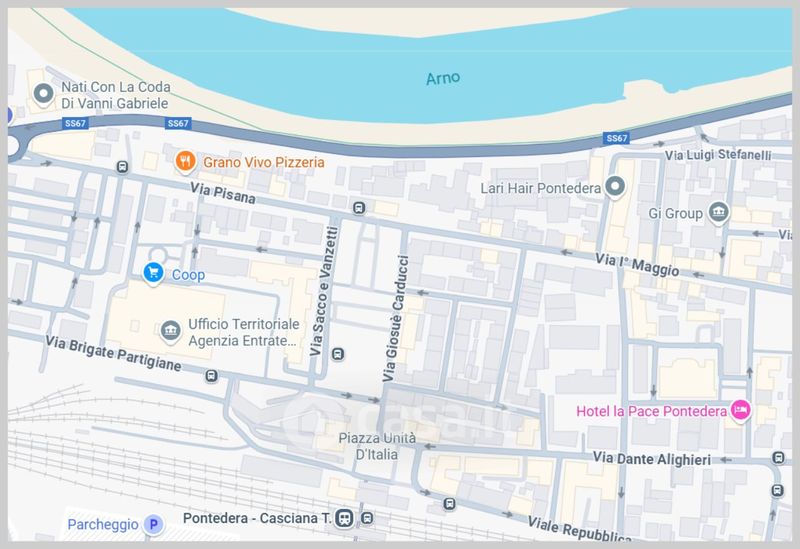Click the Arno river label
Image resolution: width=800 pixels, height=549 pixels.
tap(443, 78)
